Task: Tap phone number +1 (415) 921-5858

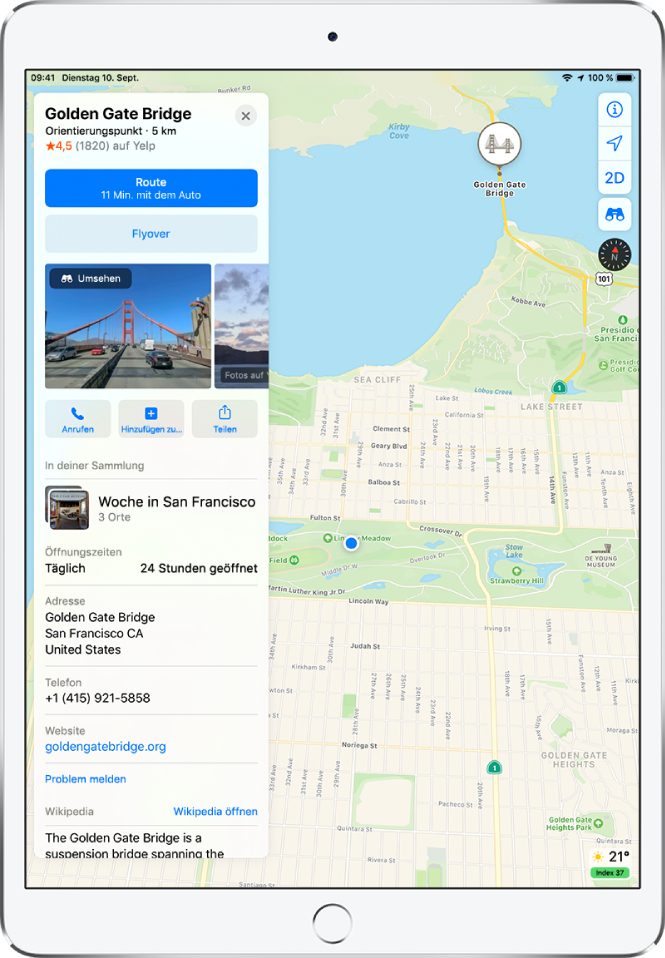Action: point(98,698)
